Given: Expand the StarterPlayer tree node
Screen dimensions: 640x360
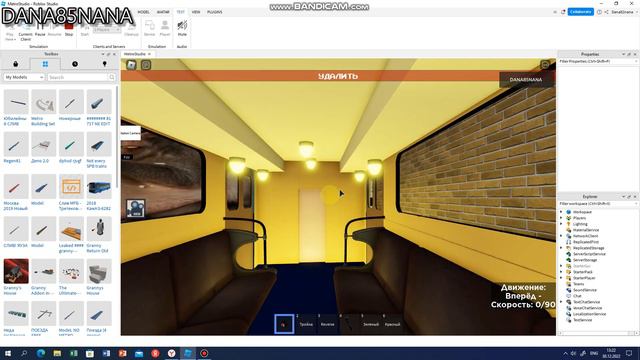Looking at the screenshot, I should [x=561, y=278].
